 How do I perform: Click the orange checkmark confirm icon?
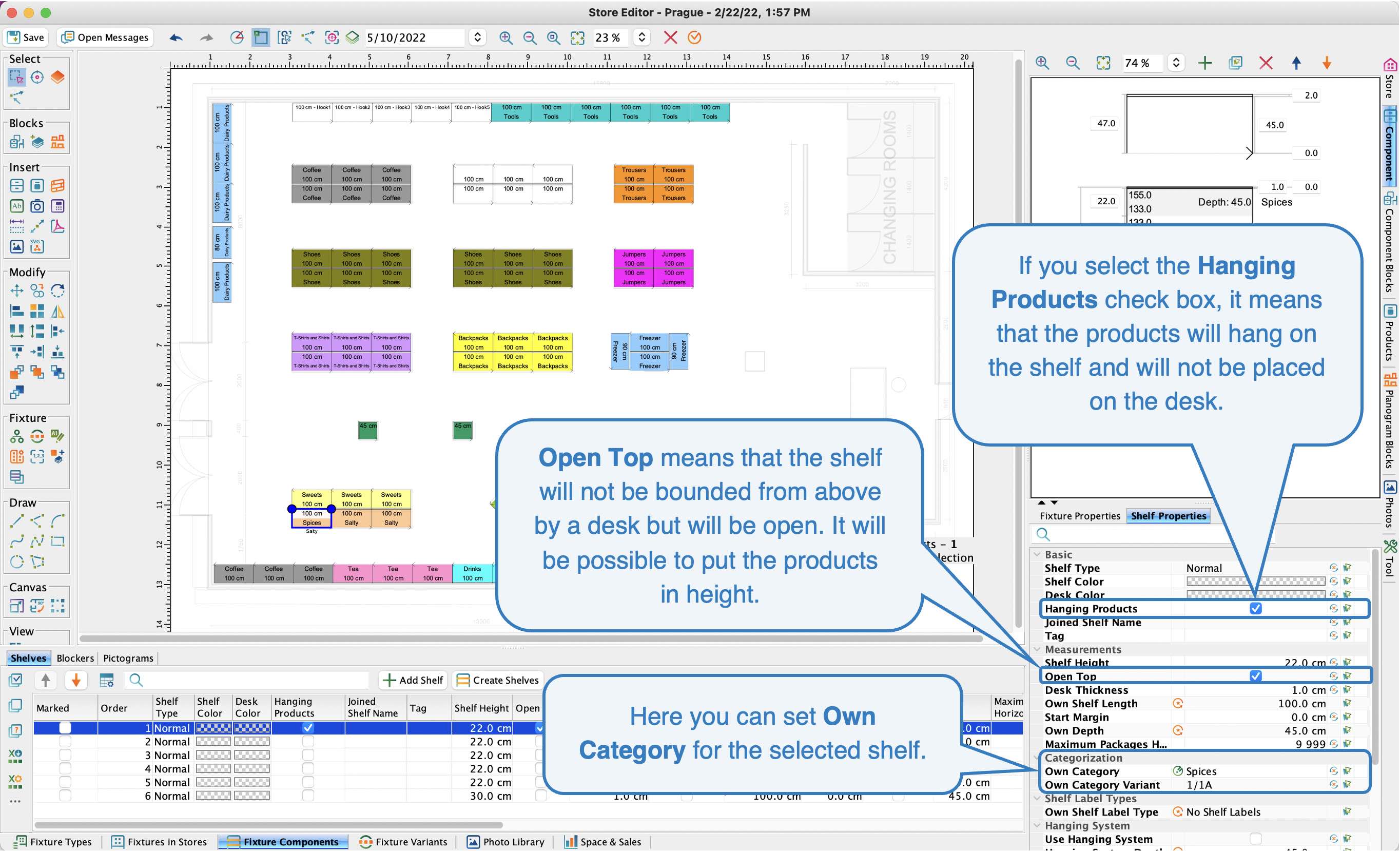[694, 37]
